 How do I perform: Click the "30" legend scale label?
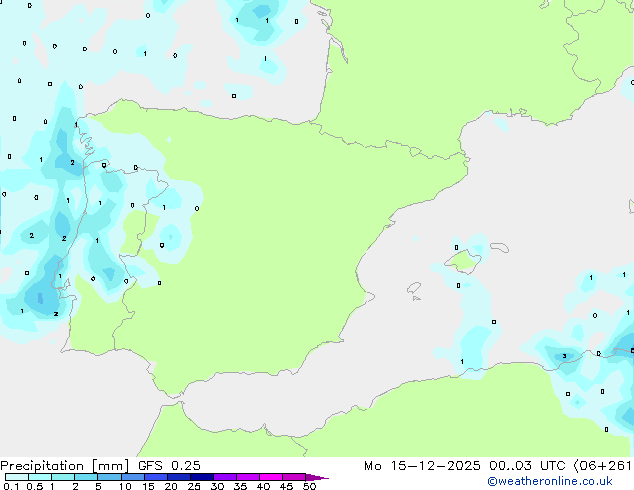click(x=217, y=486)
